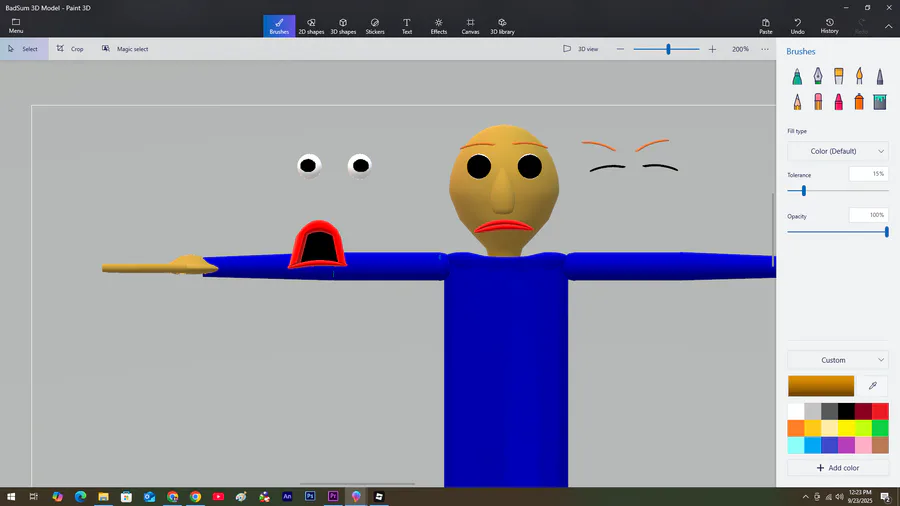Click the 200% zoom value

tap(740, 49)
